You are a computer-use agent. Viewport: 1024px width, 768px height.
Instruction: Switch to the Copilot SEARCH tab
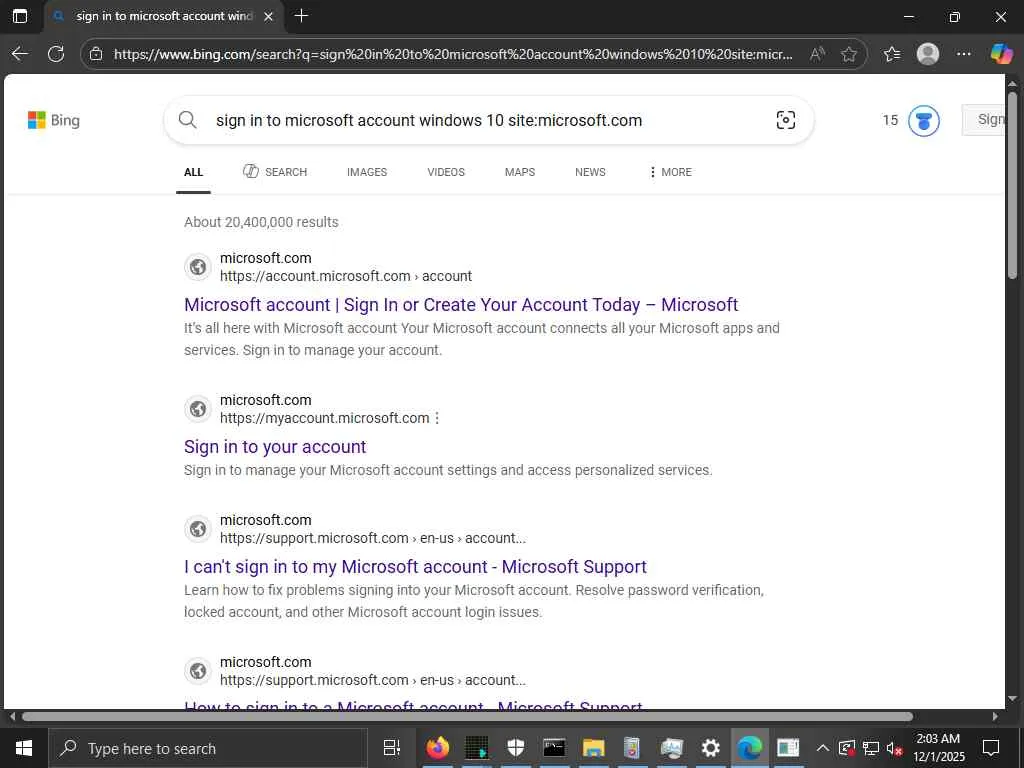tap(275, 172)
